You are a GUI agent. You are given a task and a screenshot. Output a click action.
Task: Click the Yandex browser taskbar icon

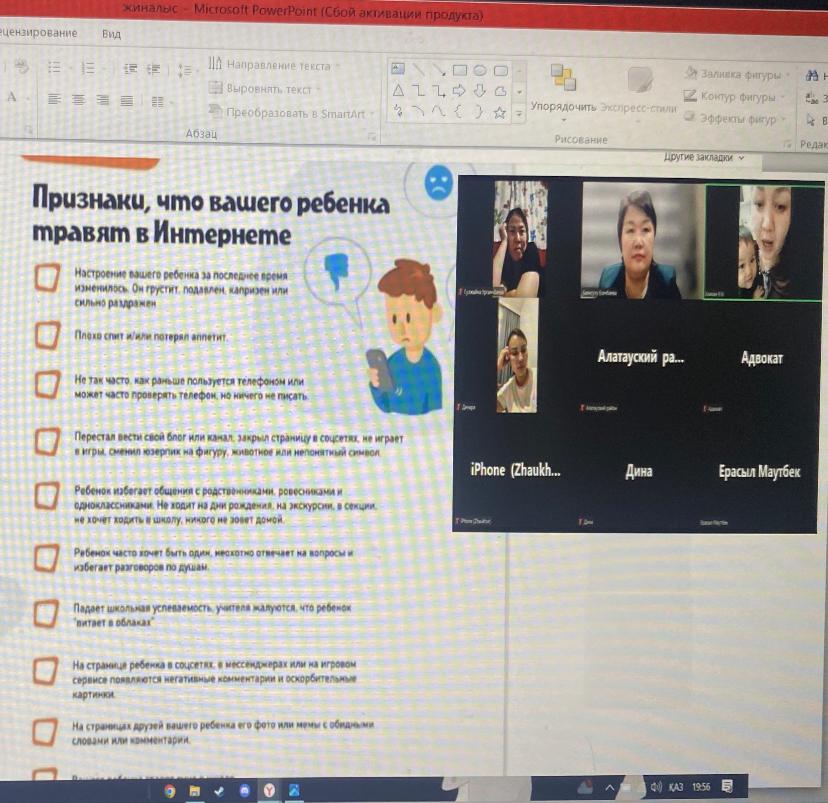(x=270, y=790)
